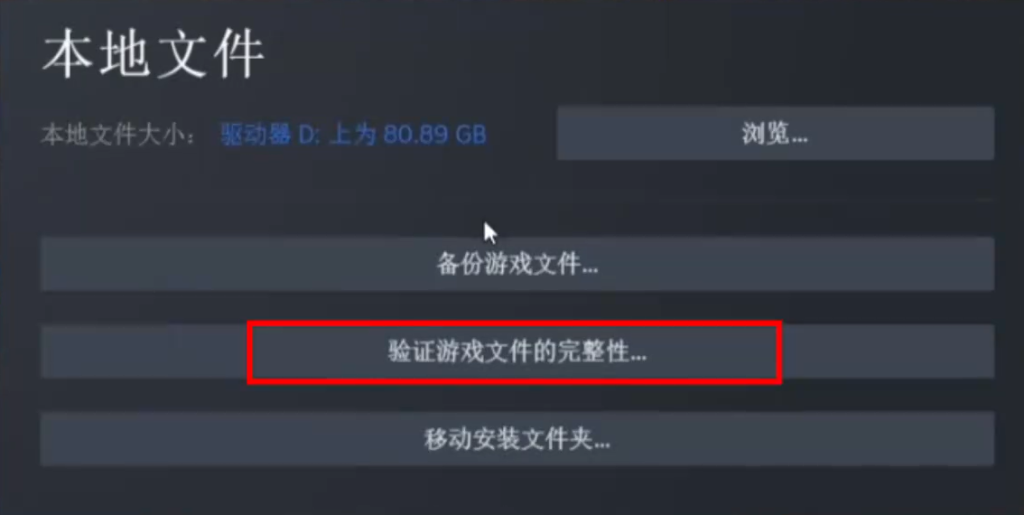This screenshot has height=515, width=1024.
Task: Select the blue 驱动器 D: text
Action: 268,135
